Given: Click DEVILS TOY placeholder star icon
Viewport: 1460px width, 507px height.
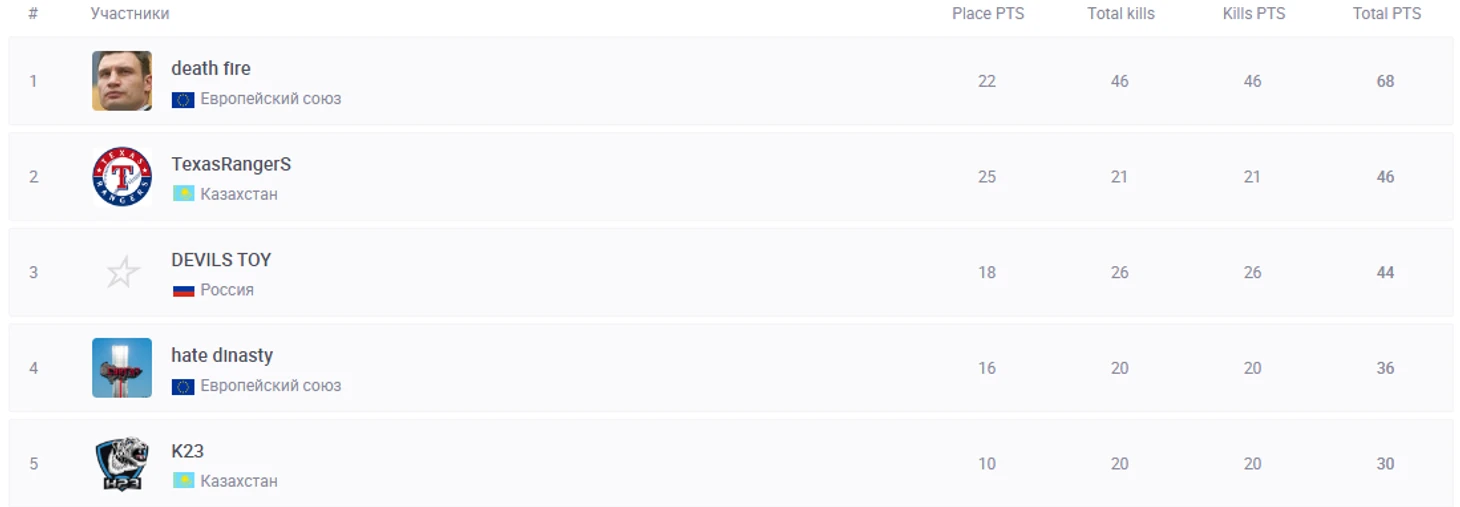Looking at the screenshot, I should coord(122,272).
